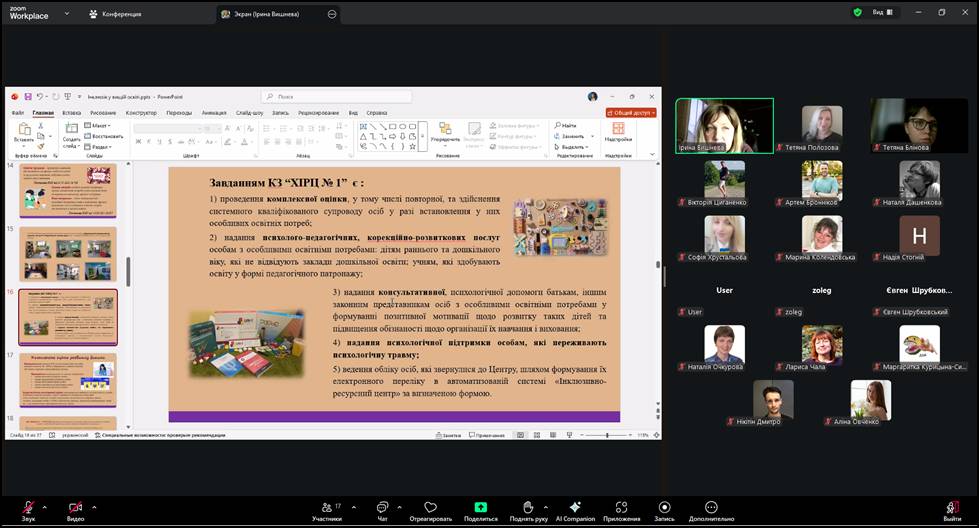The height and width of the screenshot is (528, 979).
Task: Click the red Выйти leave button
Action: (952, 508)
